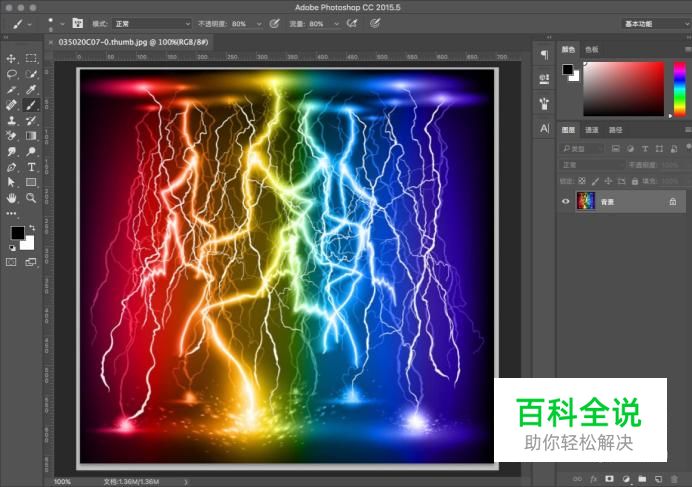Switch to the 色板 swatches tab
This screenshot has height=487, width=692.
(592, 48)
